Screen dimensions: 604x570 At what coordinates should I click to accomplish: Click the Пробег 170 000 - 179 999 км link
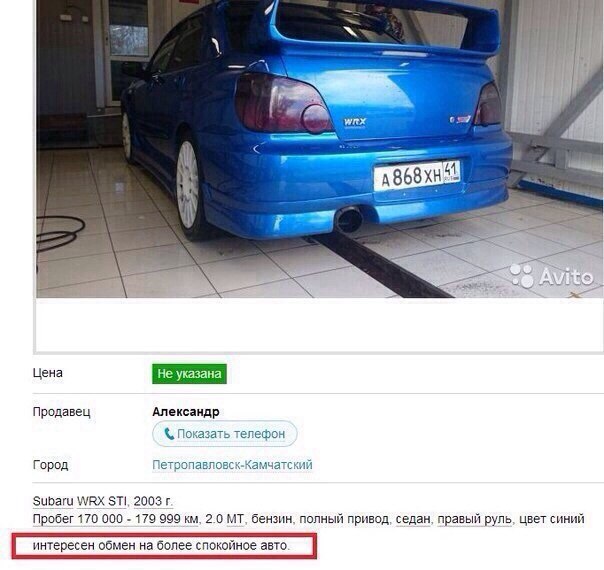(116, 519)
